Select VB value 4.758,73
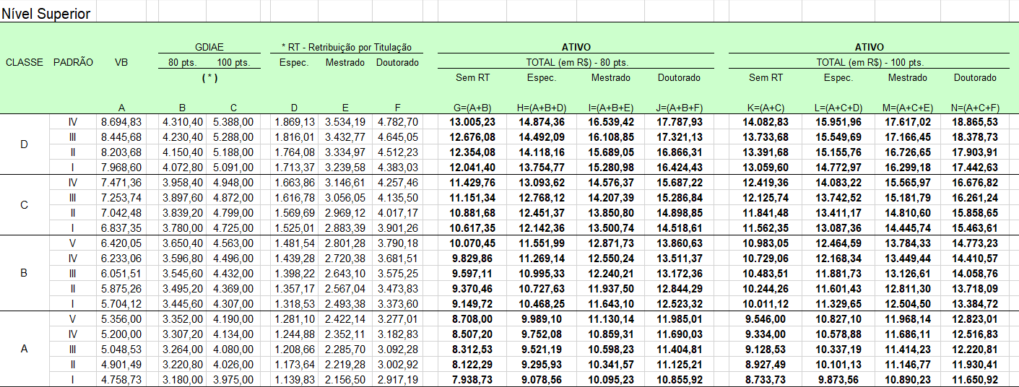 pyautogui.click(x=122, y=381)
